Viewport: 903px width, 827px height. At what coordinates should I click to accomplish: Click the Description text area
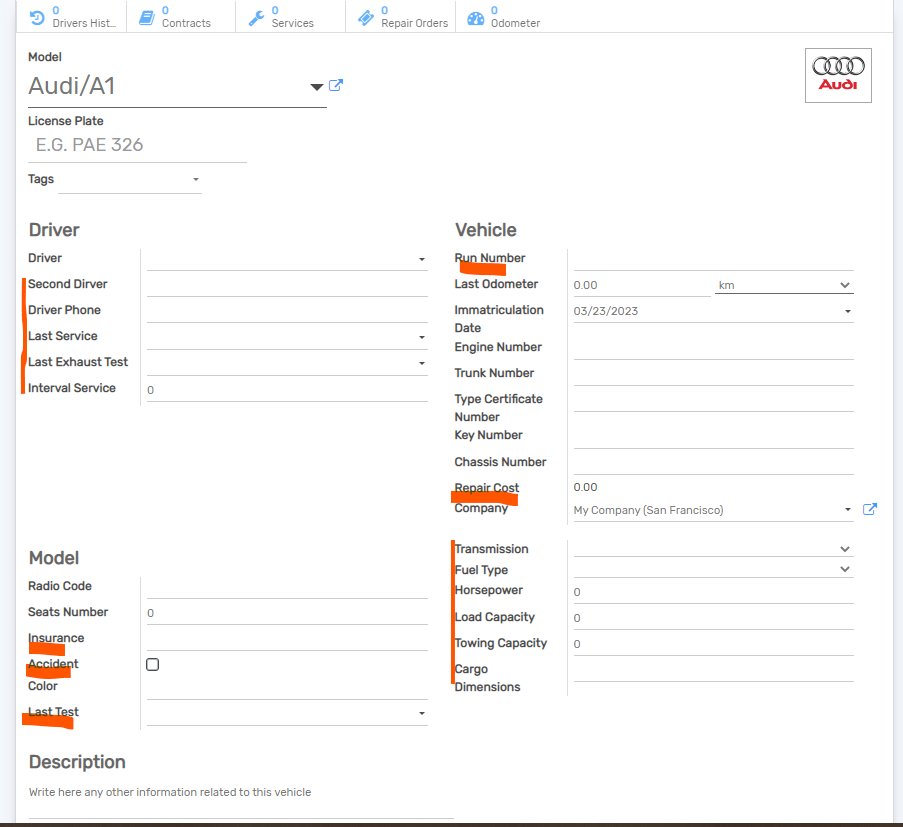point(240,793)
